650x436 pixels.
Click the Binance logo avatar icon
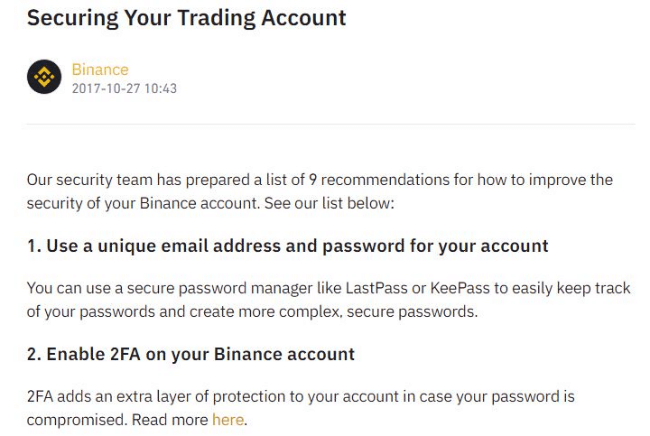pos(44,77)
